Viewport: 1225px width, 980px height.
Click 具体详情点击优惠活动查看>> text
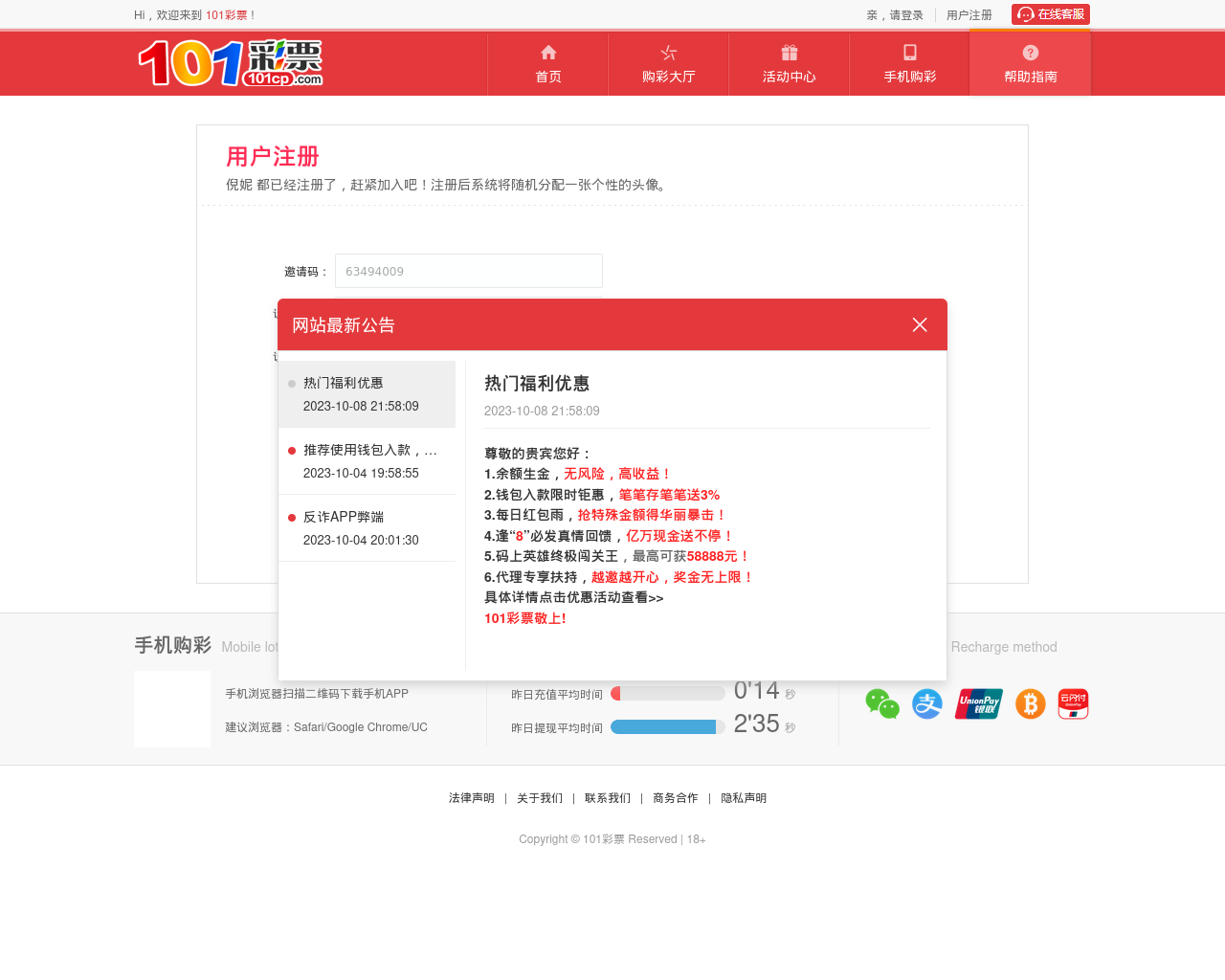click(x=573, y=597)
